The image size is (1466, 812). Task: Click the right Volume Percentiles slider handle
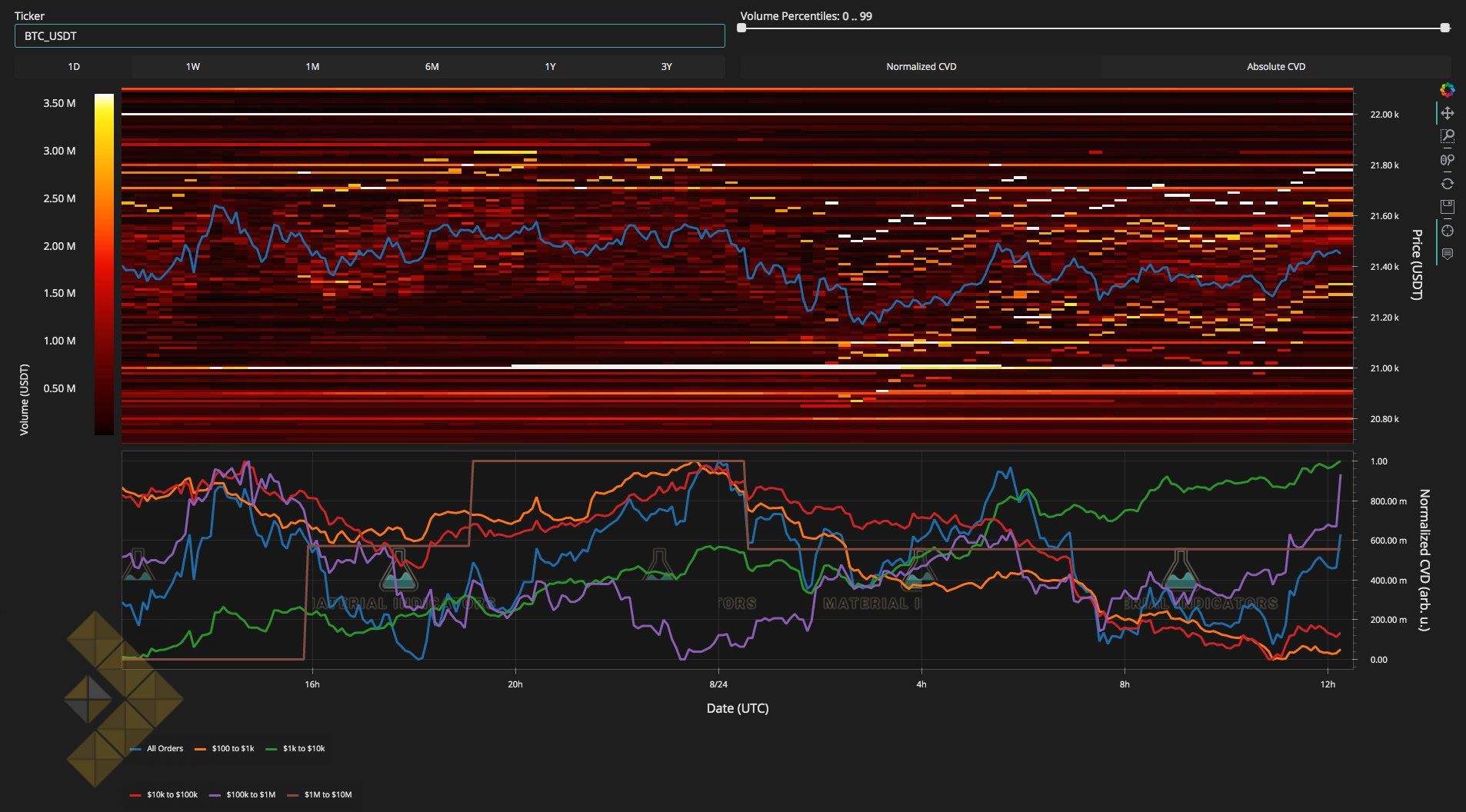tap(1444, 28)
